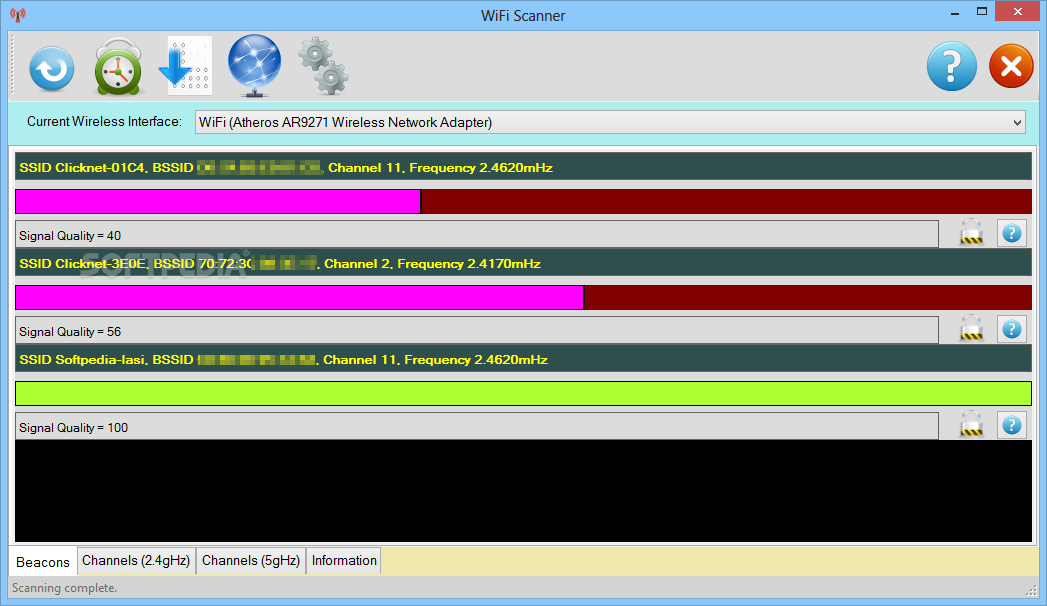
Task: Open the globe network icon
Action: click(x=254, y=65)
